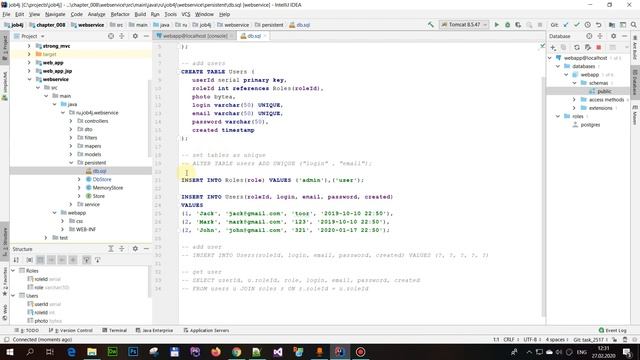Viewport: 640px width, 360px height.
Task: Open the Terminal tool window
Action: click(114, 330)
